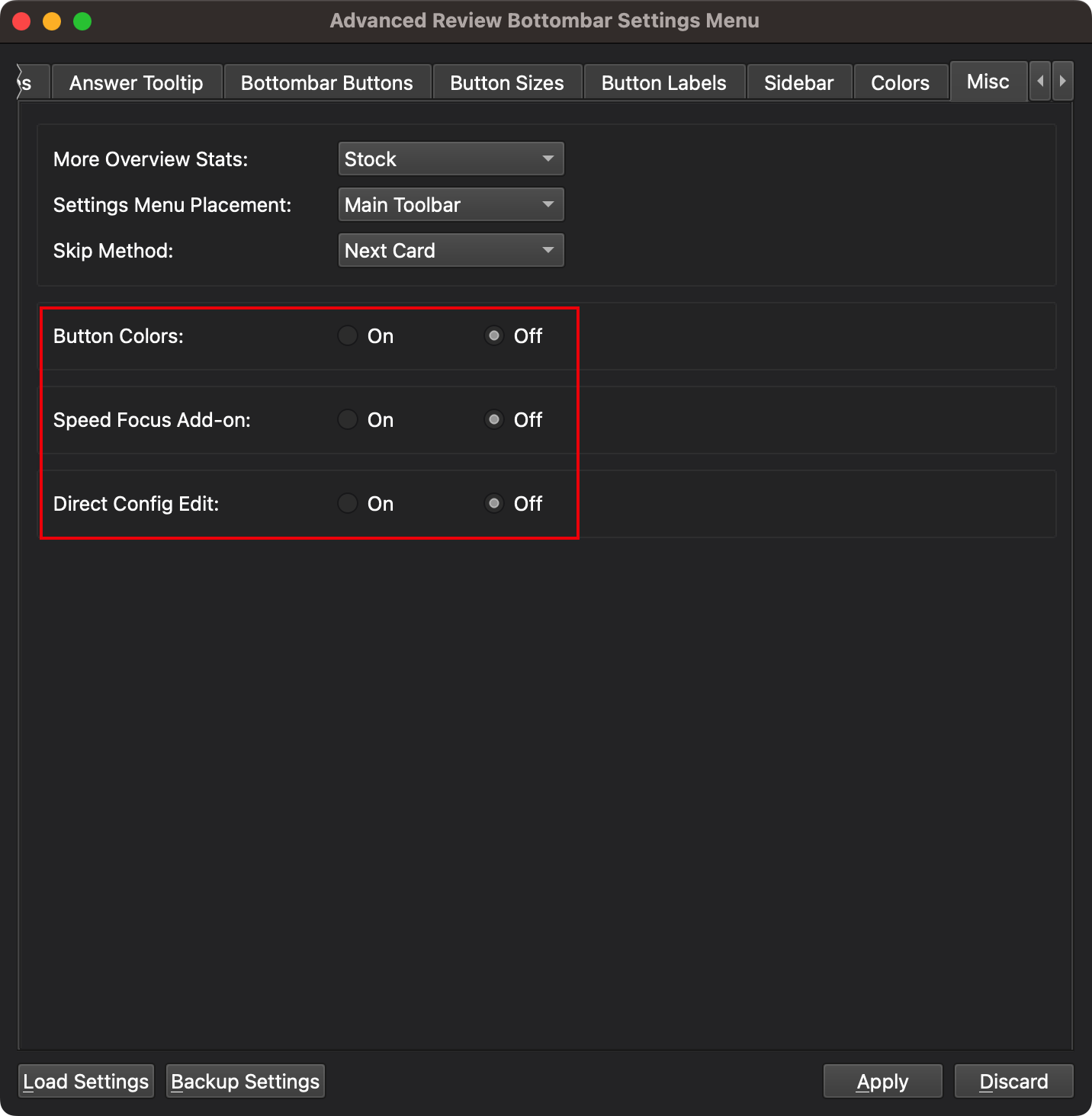Switch to the Button Labels tab
1092x1116 pixels.
663,83
